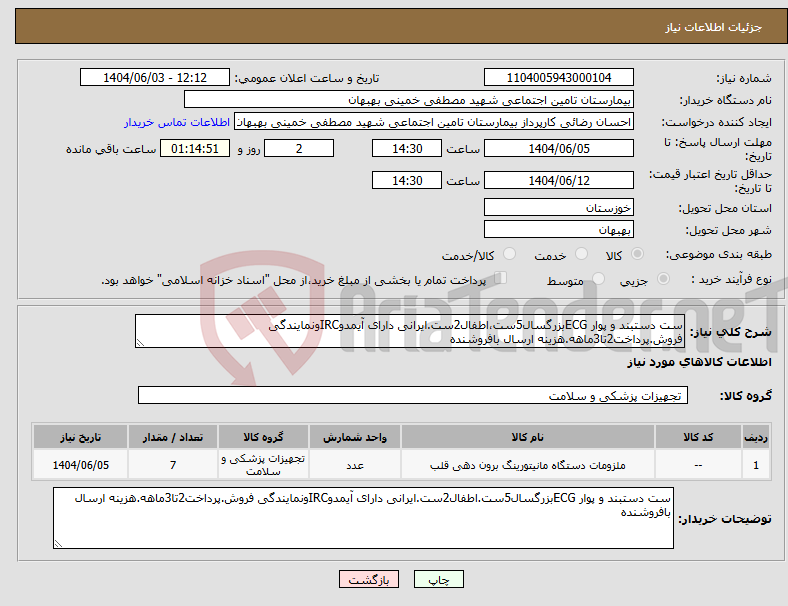Click the گروه کالا field تجهیزات پزشکی و سلامت

(413, 395)
